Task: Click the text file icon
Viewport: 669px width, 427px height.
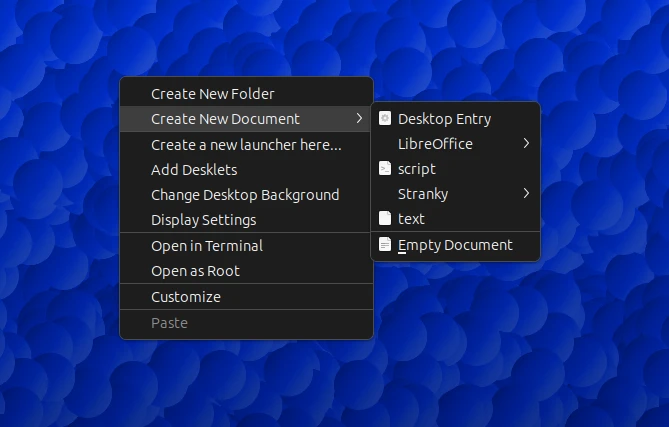Action: [385, 219]
